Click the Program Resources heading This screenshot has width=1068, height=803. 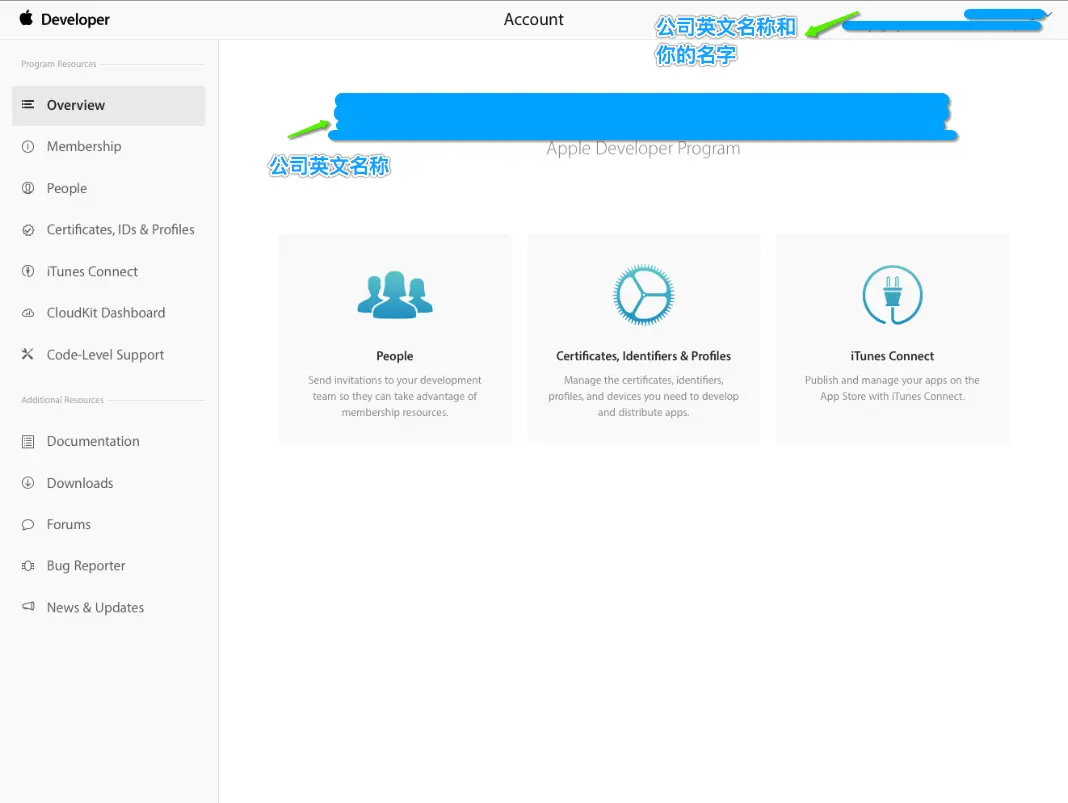59,64
